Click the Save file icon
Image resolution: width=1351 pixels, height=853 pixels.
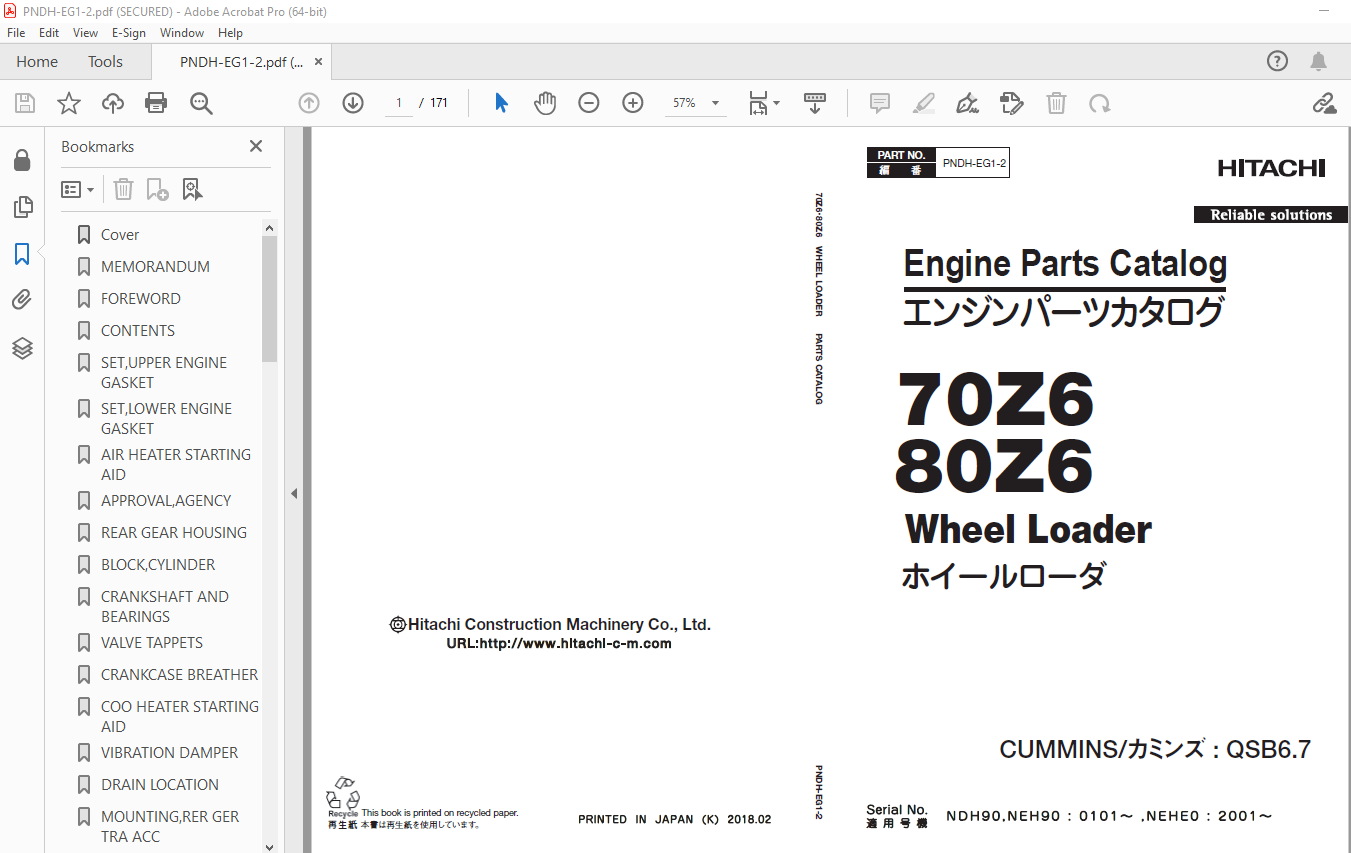point(25,103)
